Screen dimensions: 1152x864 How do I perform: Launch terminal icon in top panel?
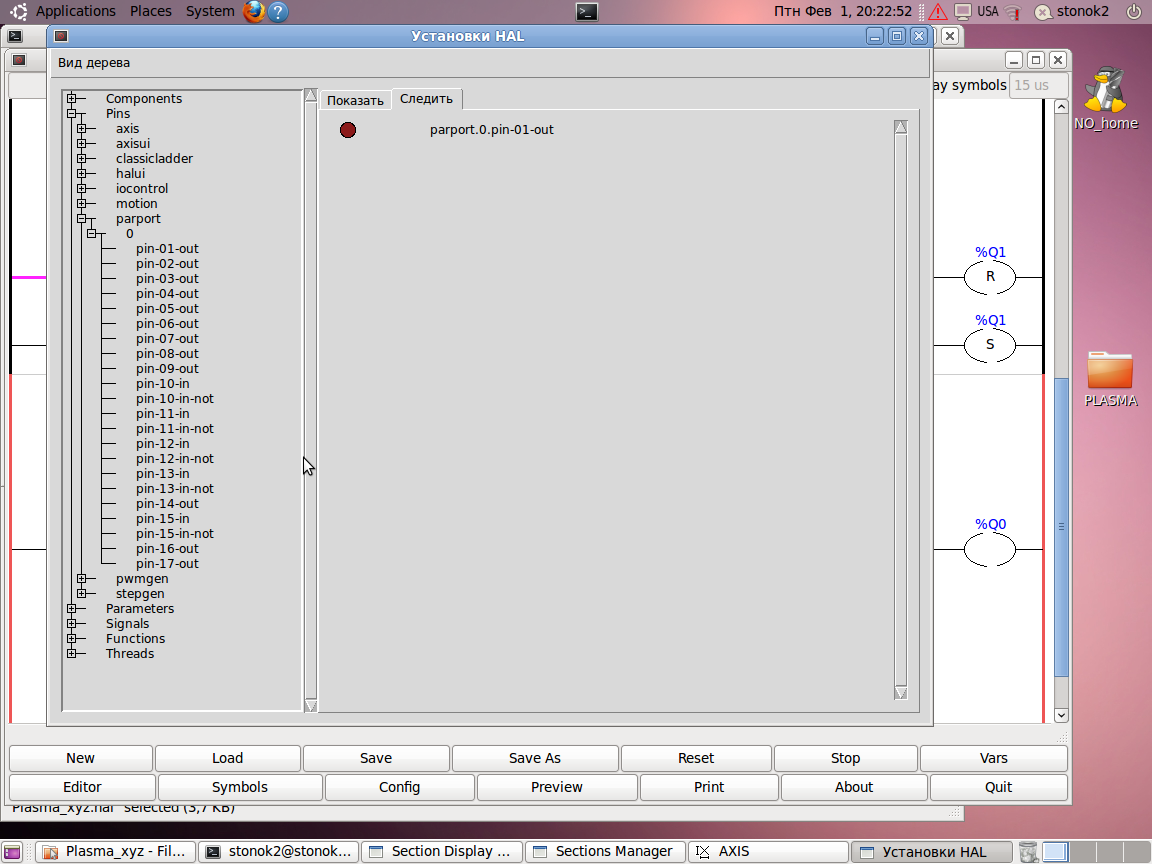click(x=586, y=12)
